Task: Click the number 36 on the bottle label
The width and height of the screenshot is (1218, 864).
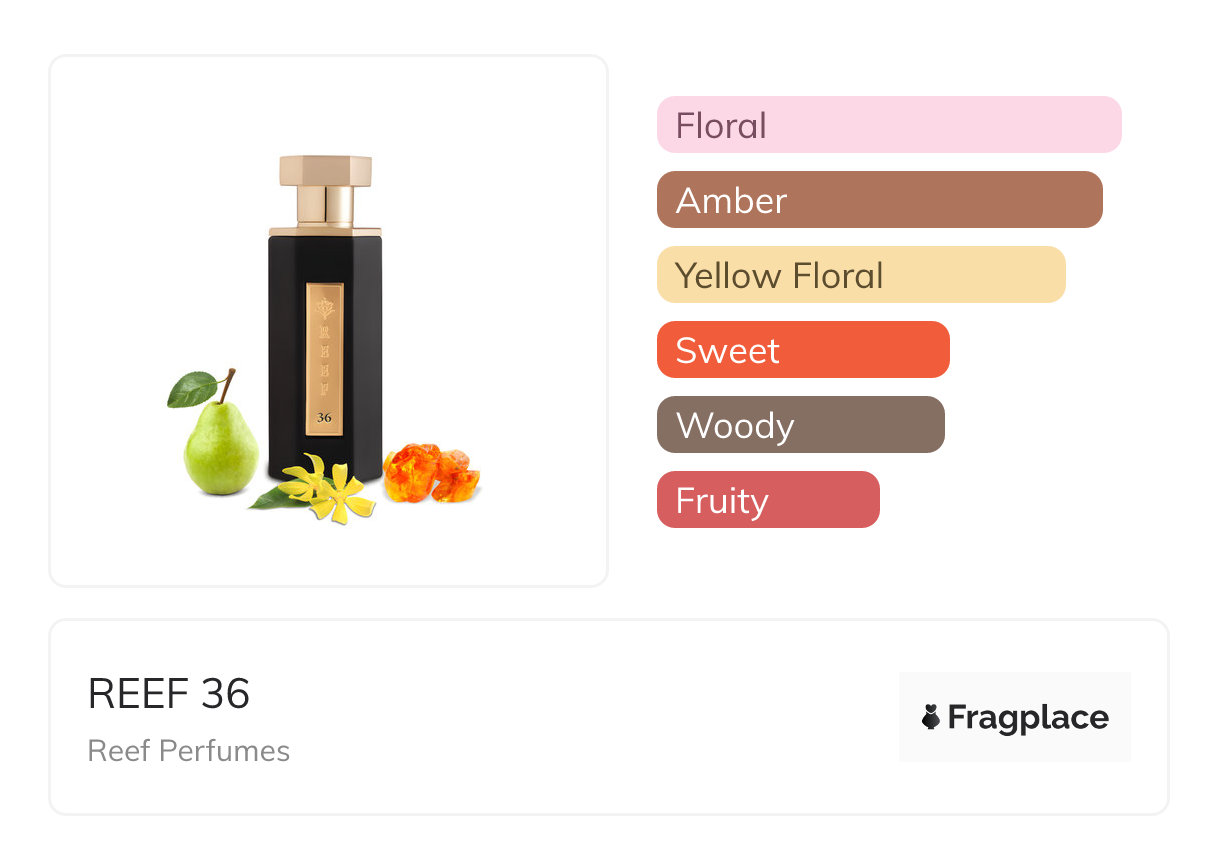Action: tap(324, 418)
